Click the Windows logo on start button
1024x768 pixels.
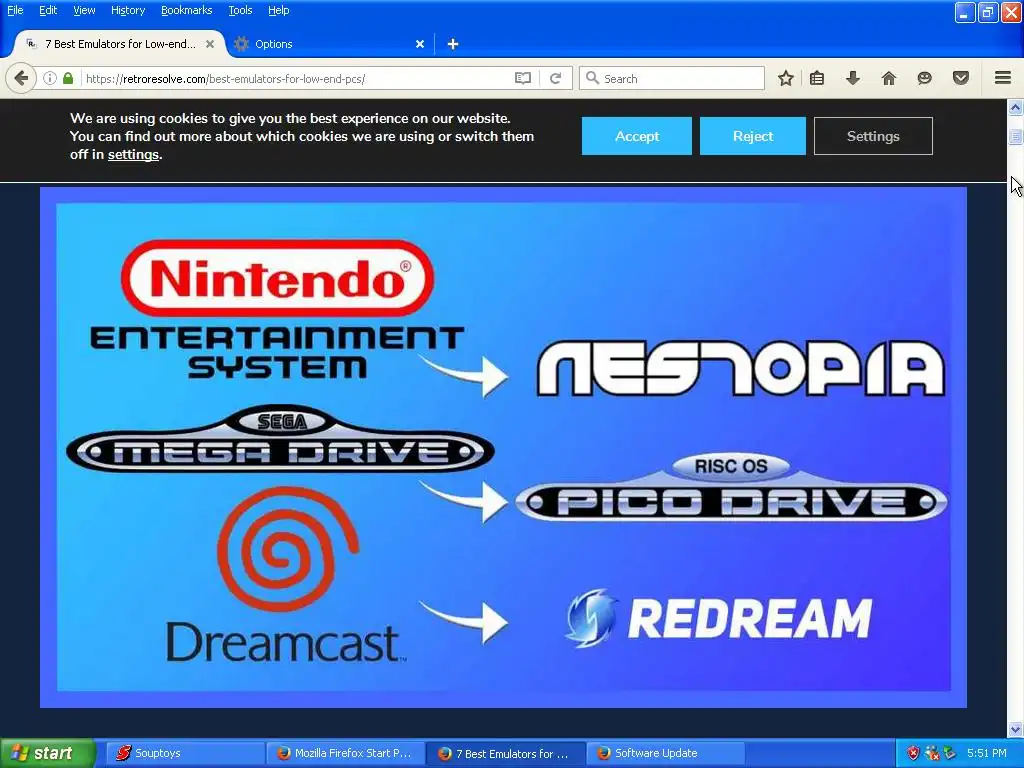18,753
